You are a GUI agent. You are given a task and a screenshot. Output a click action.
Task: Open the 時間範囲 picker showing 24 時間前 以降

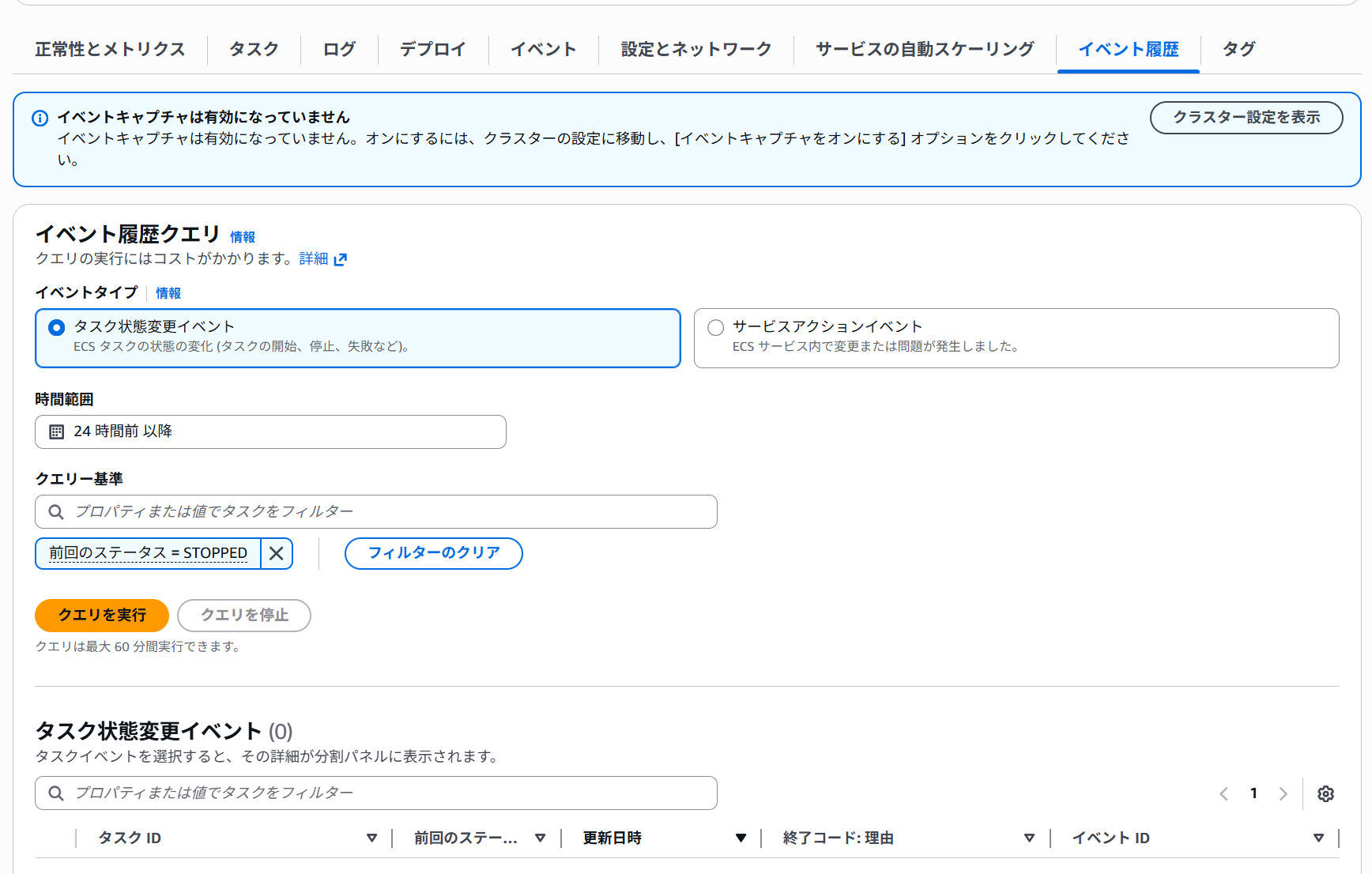pos(270,431)
